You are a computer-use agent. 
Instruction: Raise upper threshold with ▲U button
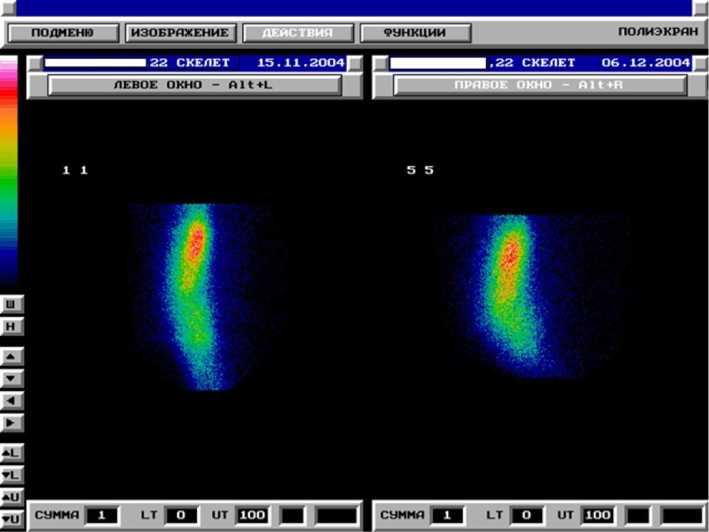[11, 497]
